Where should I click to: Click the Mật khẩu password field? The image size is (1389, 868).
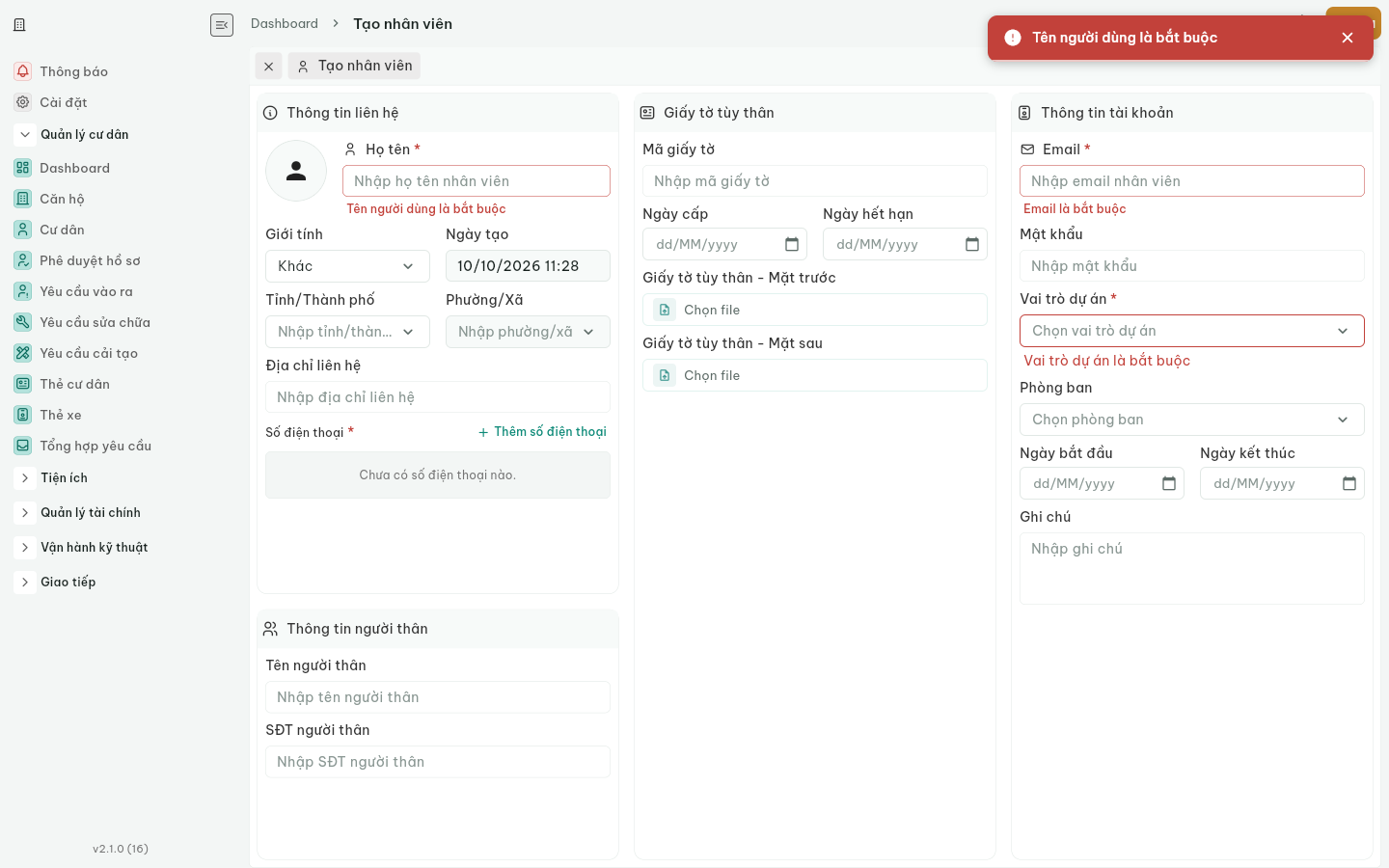pyautogui.click(x=1192, y=266)
